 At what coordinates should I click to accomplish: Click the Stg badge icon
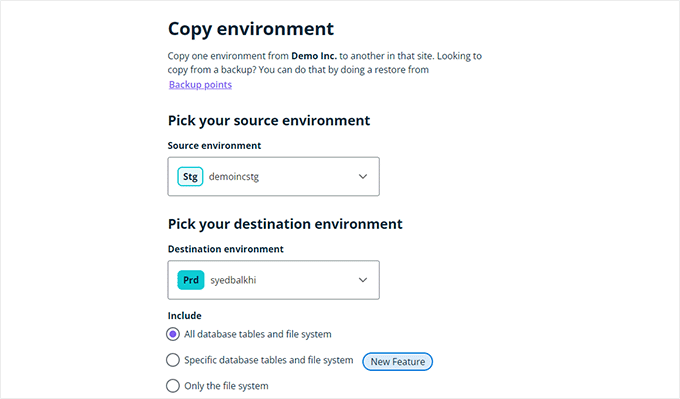pyautogui.click(x=190, y=177)
